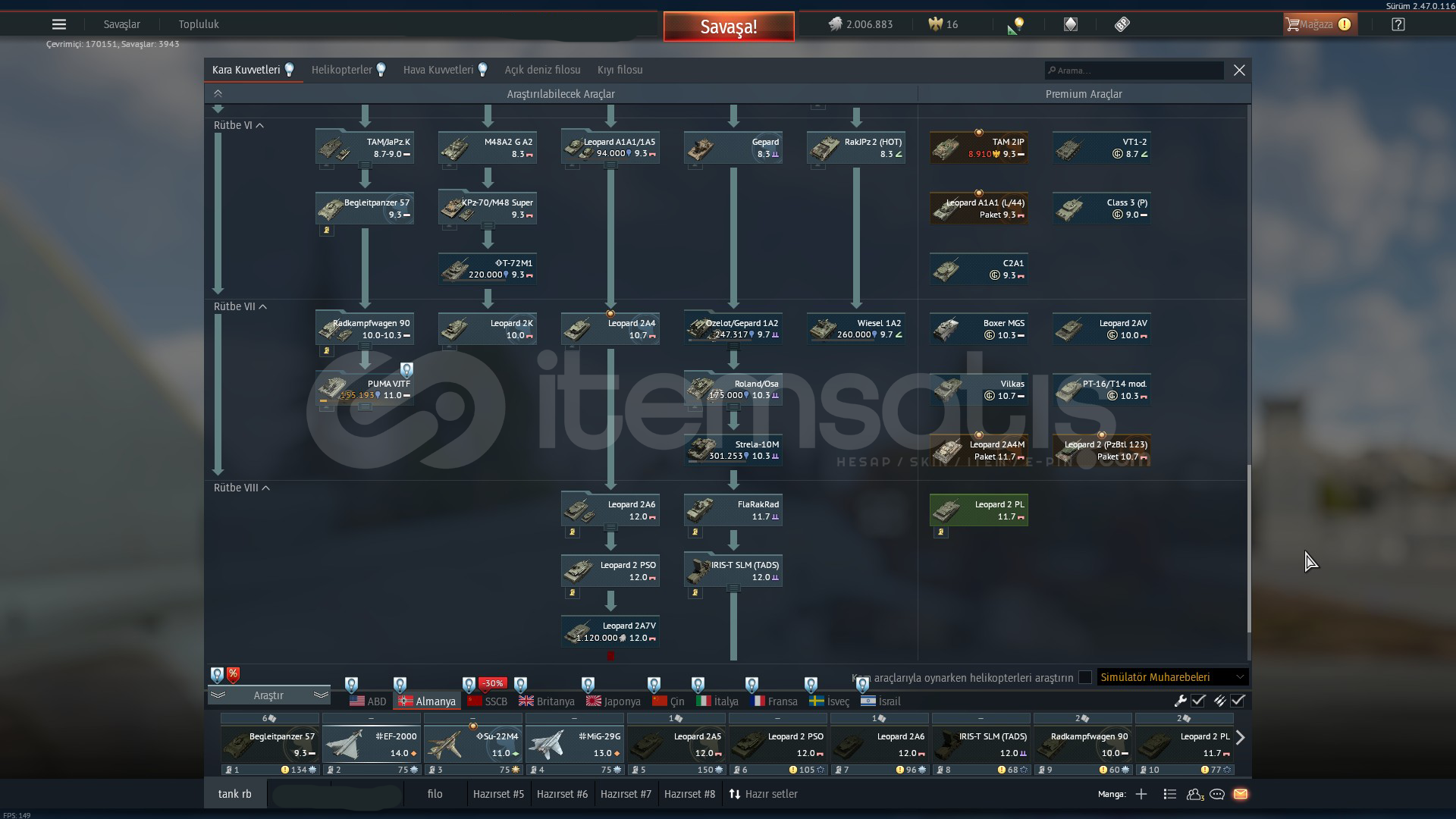1456x819 pixels.
Task: Open the research points lightbulb icon
Action: 1016,25
